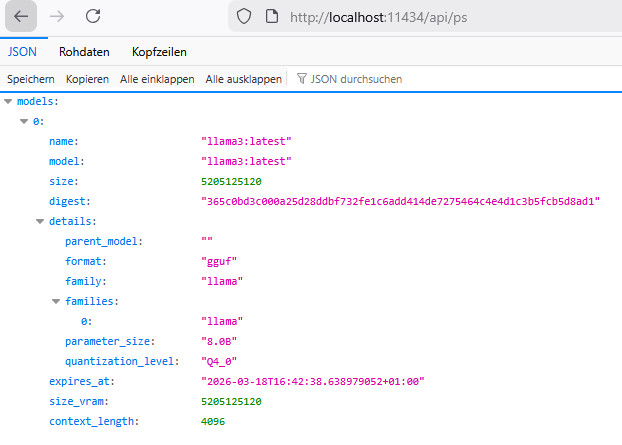Collapse the models node
The height and width of the screenshot is (445, 622).
coord(9,101)
